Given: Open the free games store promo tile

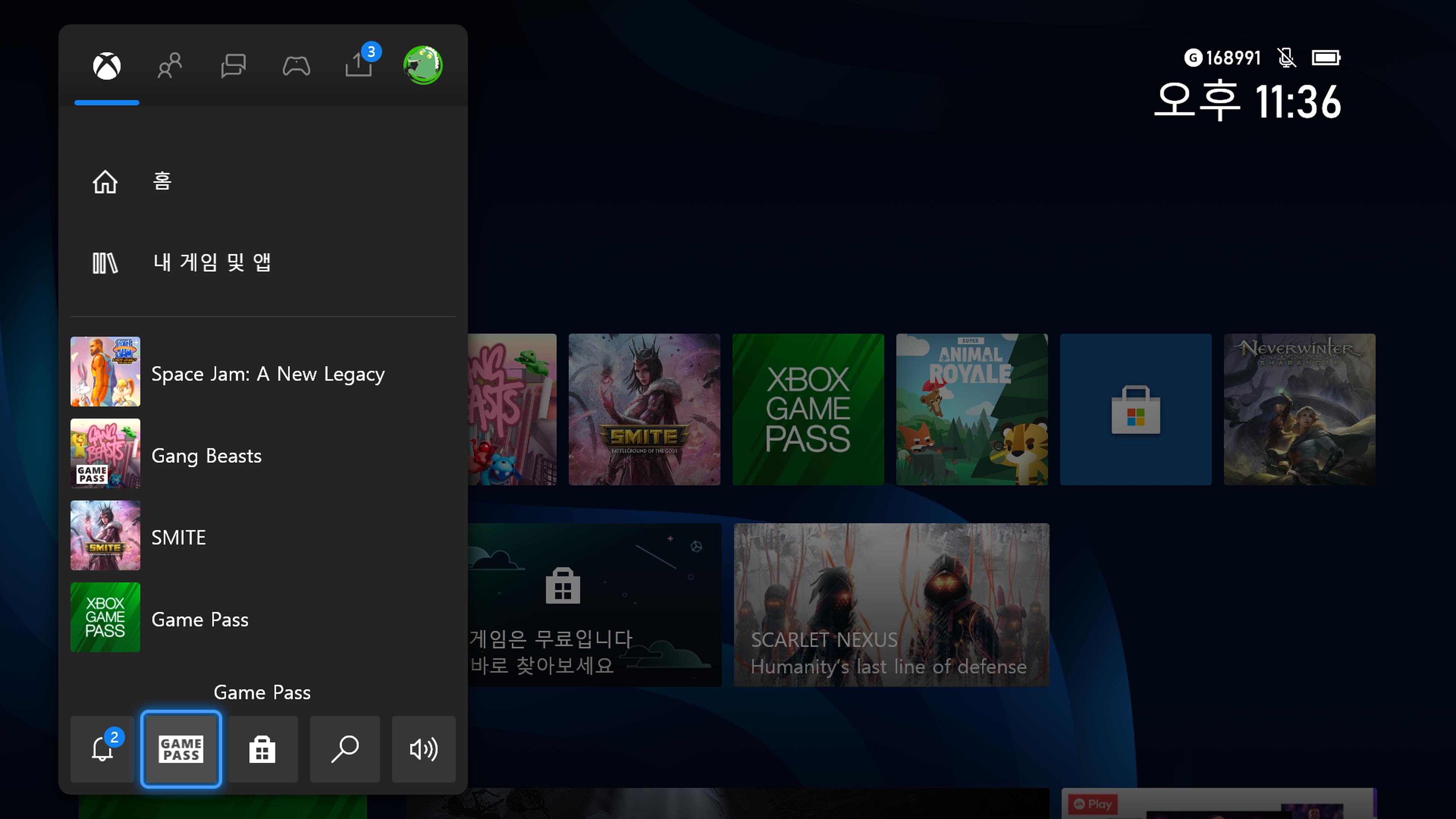Looking at the screenshot, I should click(595, 606).
